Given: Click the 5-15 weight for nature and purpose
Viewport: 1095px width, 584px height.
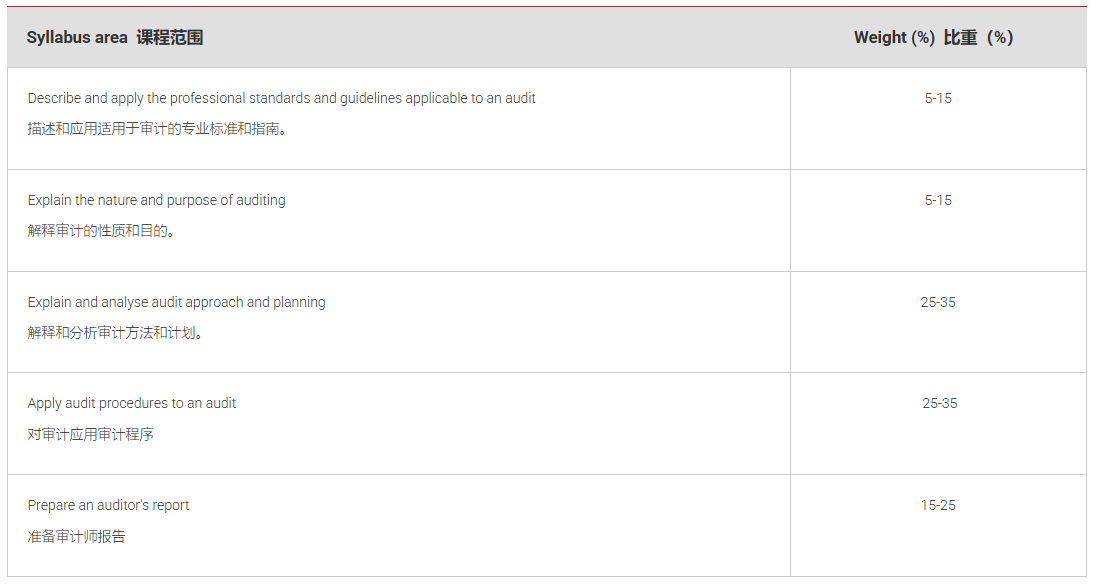Looking at the screenshot, I should tap(938, 200).
